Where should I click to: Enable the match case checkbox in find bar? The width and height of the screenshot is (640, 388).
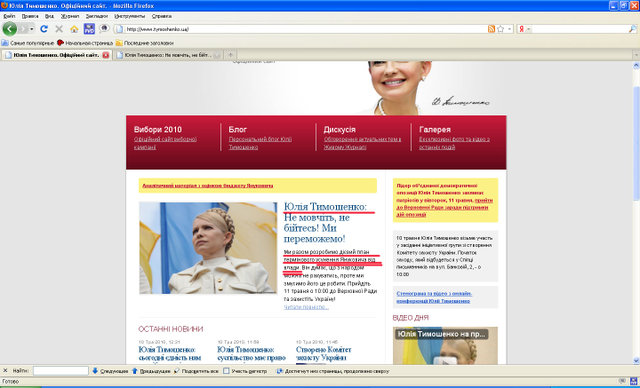227,371
